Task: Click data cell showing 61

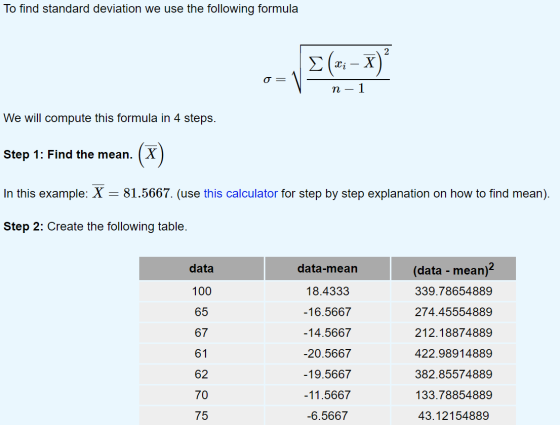Action: pyautogui.click(x=201, y=353)
